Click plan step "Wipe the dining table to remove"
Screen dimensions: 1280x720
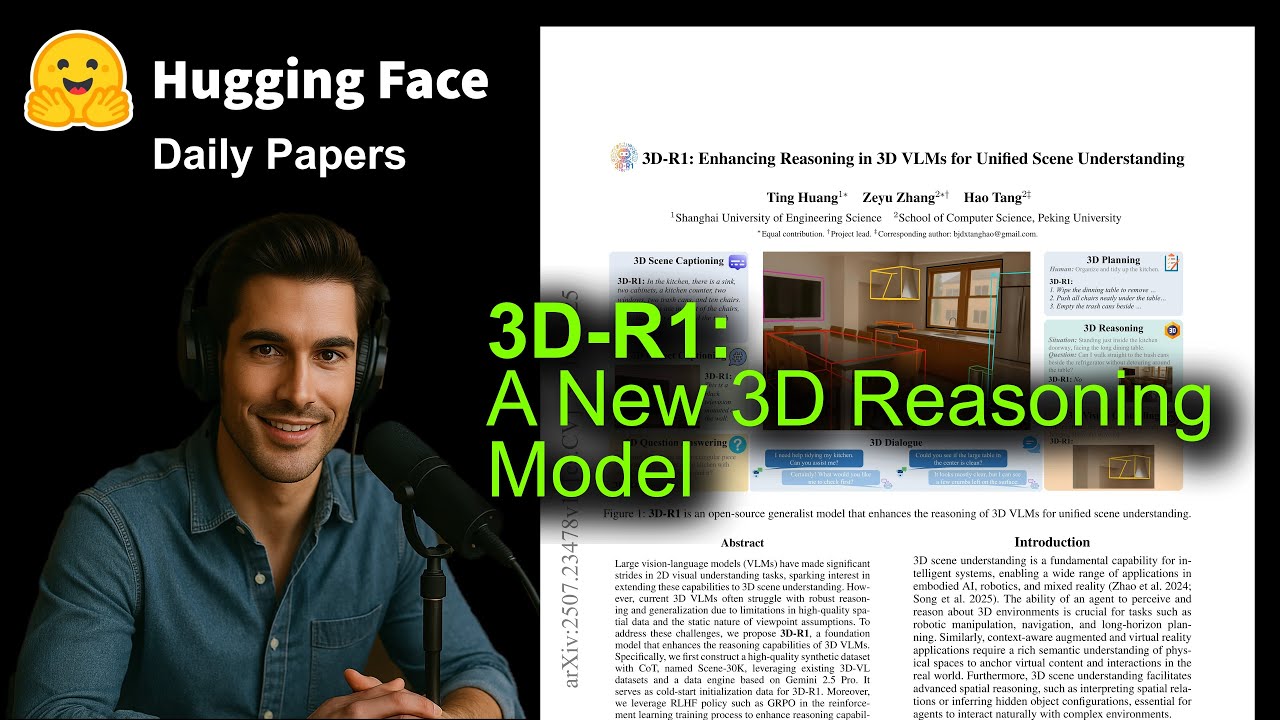click(x=1104, y=289)
